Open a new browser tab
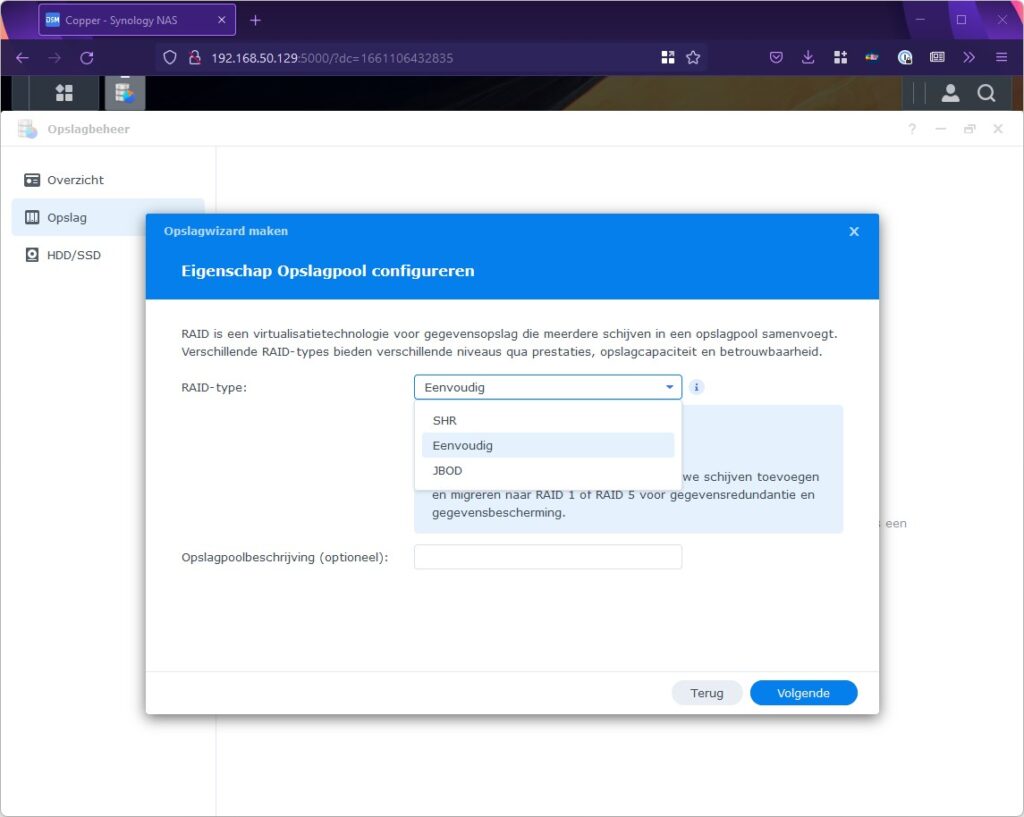The width and height of the screenshot is (1024, 817). coord(255,20)
